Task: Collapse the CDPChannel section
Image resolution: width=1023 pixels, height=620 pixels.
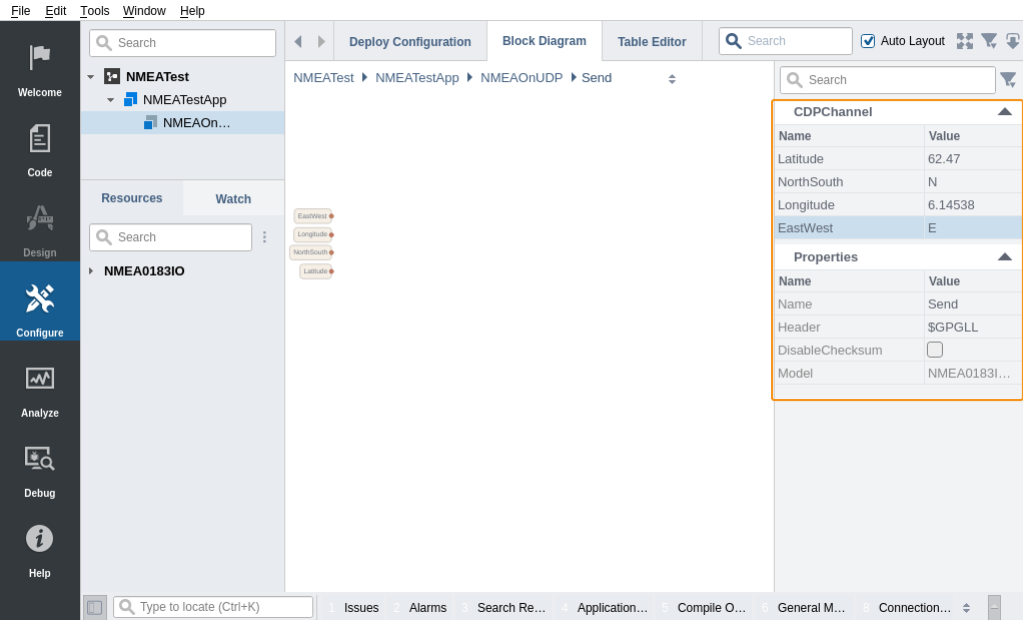Action: click(x=1005, y=112)
